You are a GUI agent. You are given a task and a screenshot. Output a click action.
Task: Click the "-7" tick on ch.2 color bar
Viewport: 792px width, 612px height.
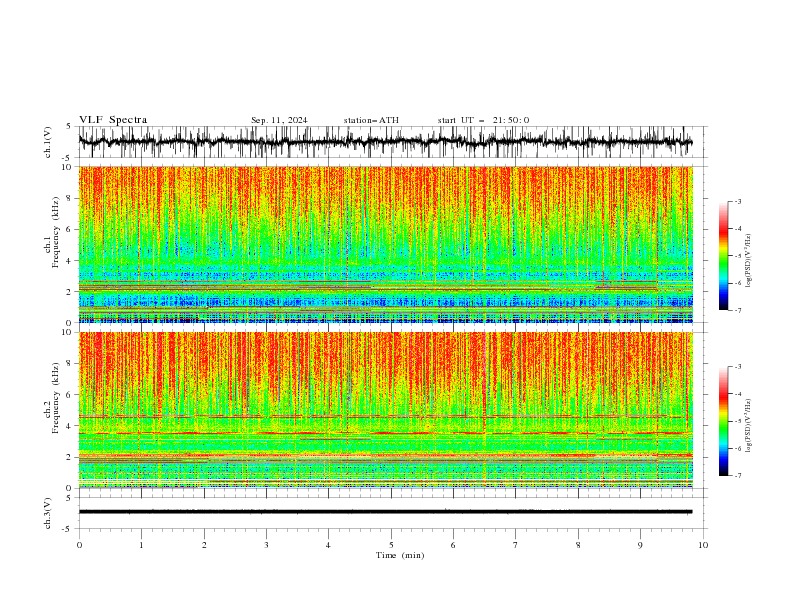click(x=738, y=475)
